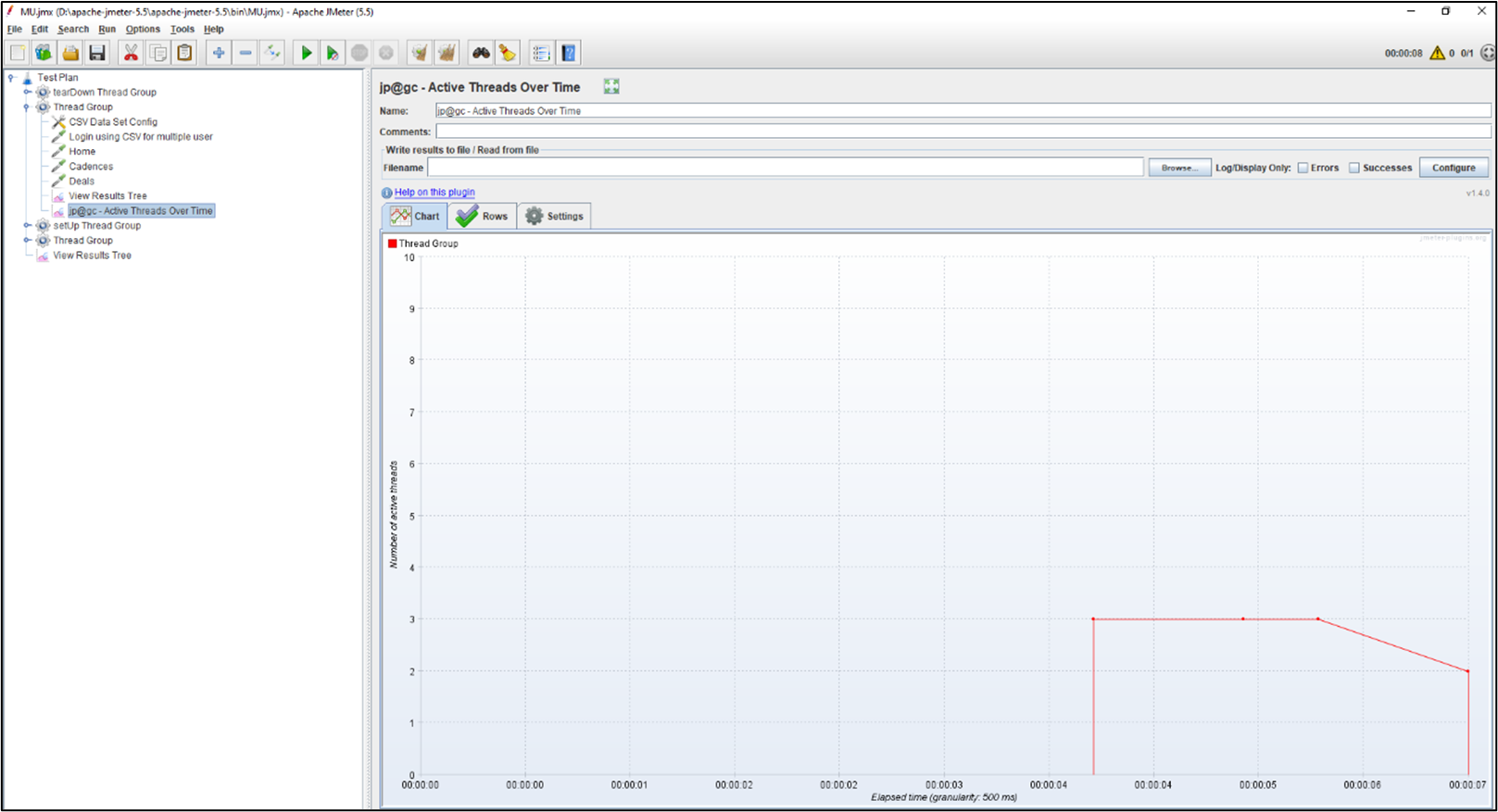Click the blue plus Expand All icon
This screenshot has width=1498, height=812.
point(218,54)
